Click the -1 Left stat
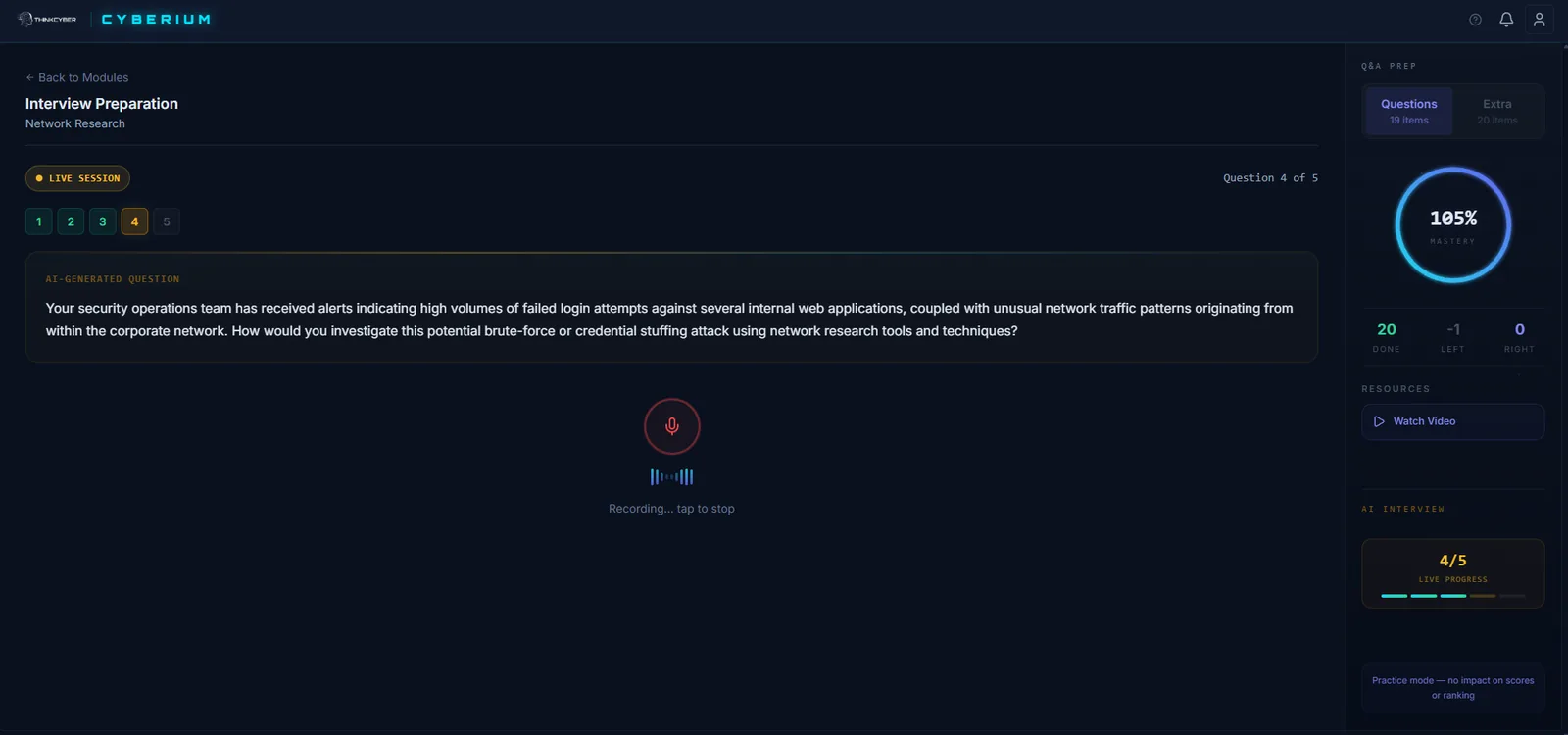Image resolution: width=1568 pixels, height=735 pixels. [x=1453, y=336]
